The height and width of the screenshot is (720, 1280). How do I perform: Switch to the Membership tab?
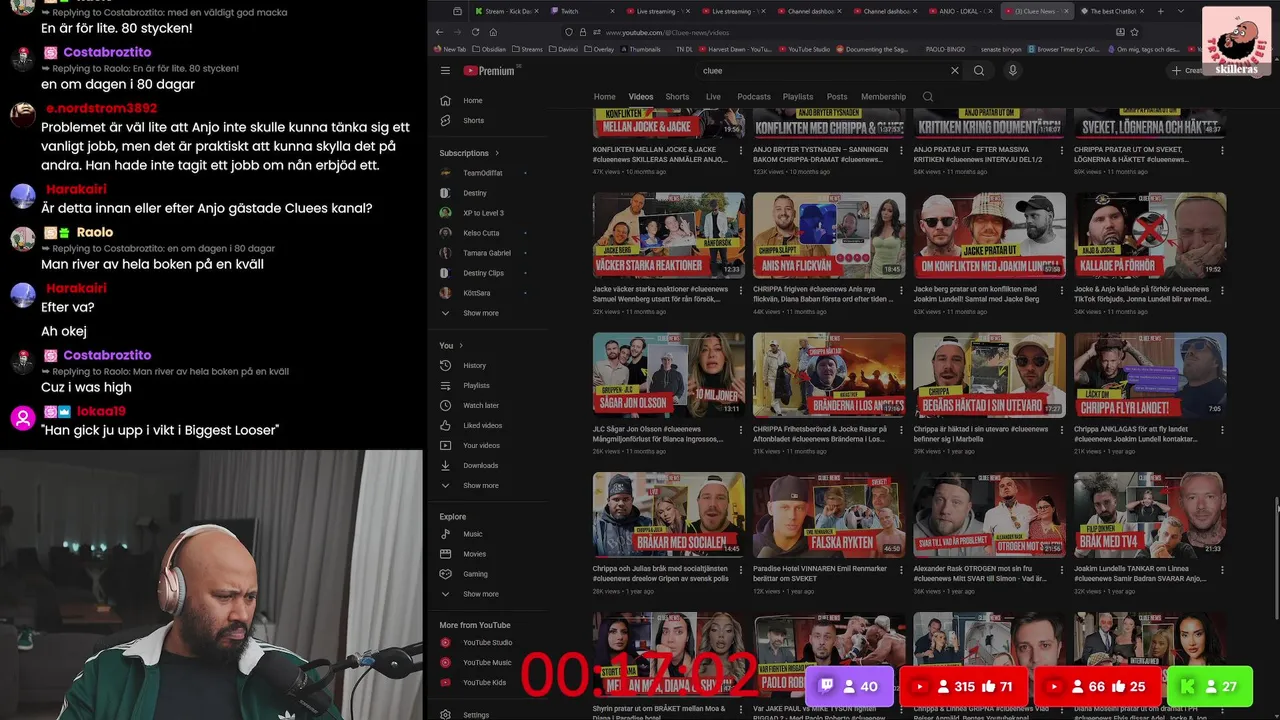tap(884, 97)
